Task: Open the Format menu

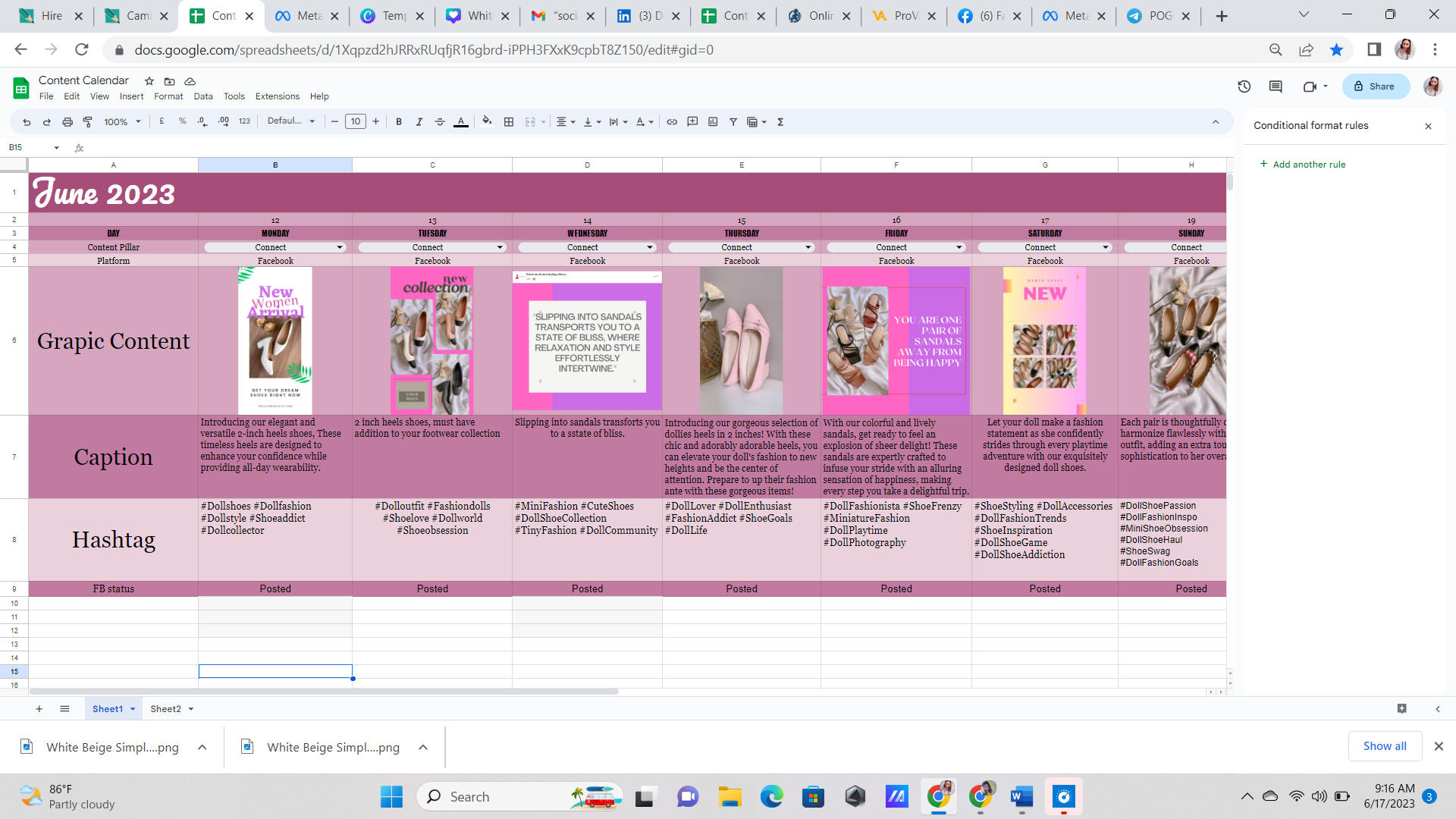Action: tap(168, 96)
